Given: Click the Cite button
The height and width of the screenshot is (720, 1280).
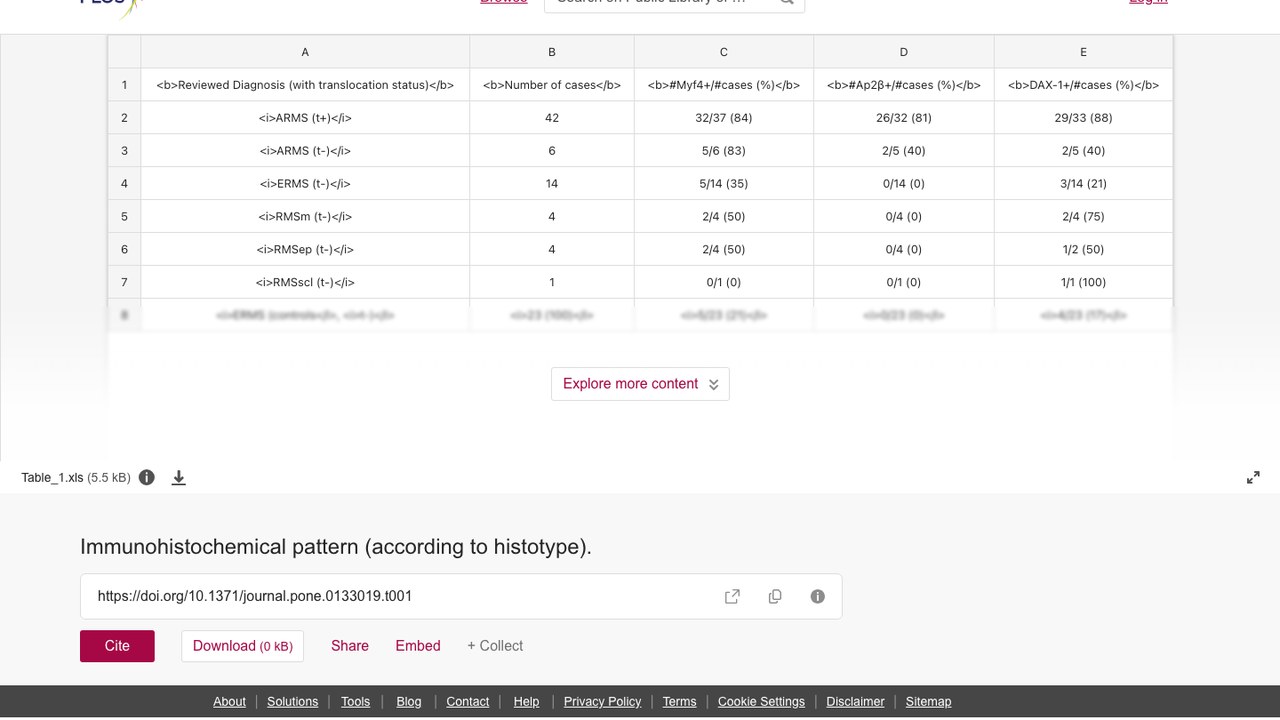Looking at the screenshot, I should [x=117, y=646].
